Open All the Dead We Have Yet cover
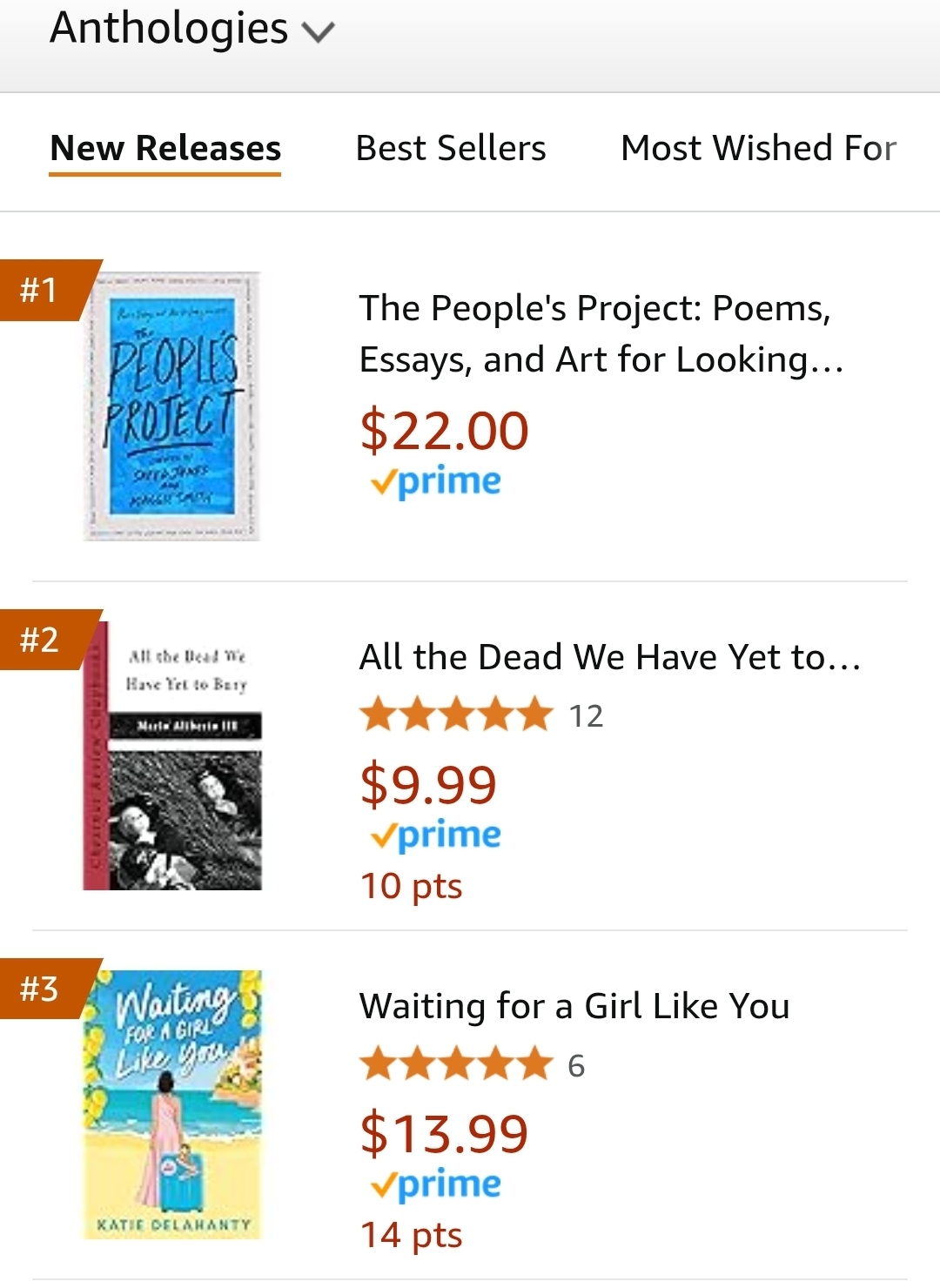Viewport: 940px width, 1288px height. [x=172, y=755]
